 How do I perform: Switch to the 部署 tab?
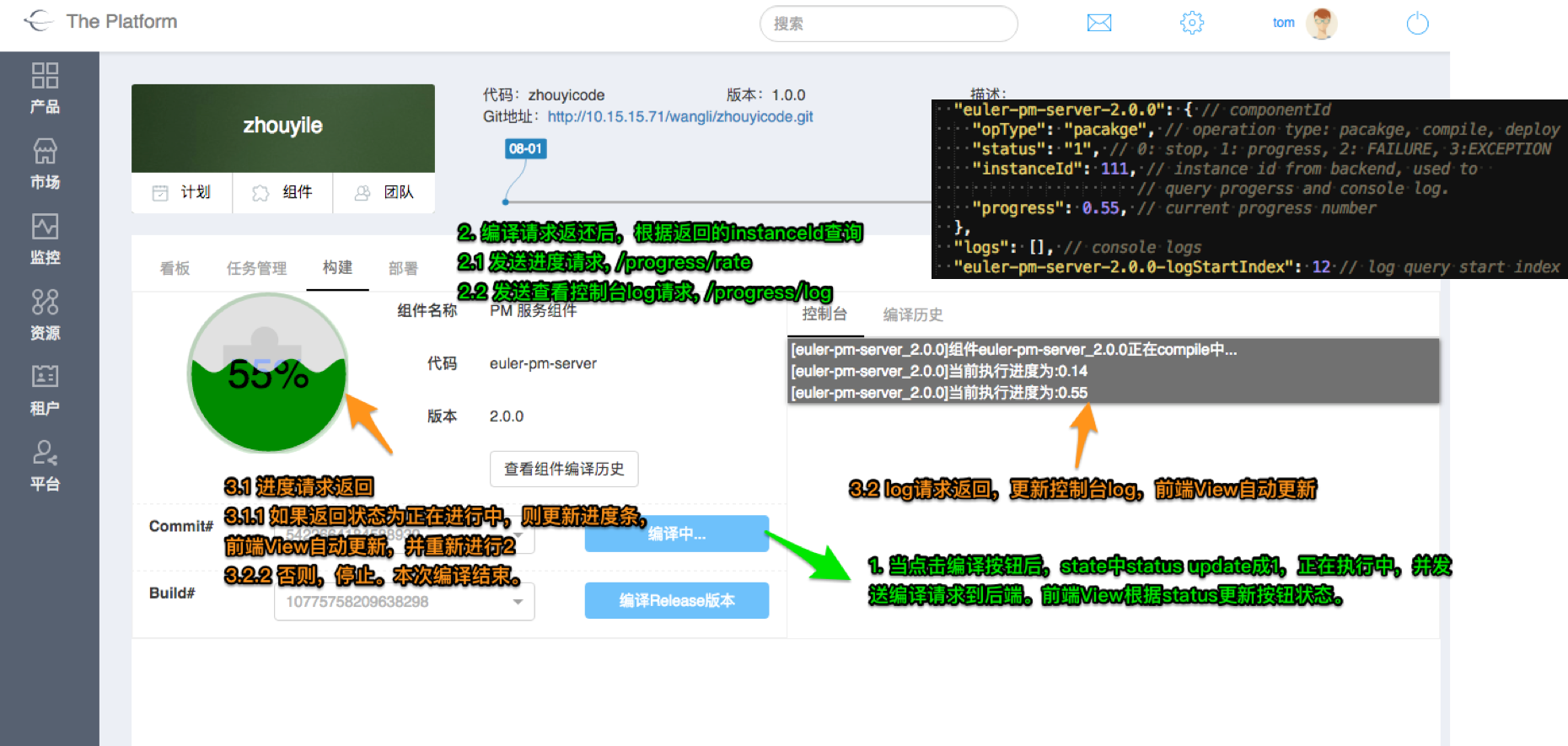[x=403, y=268]
